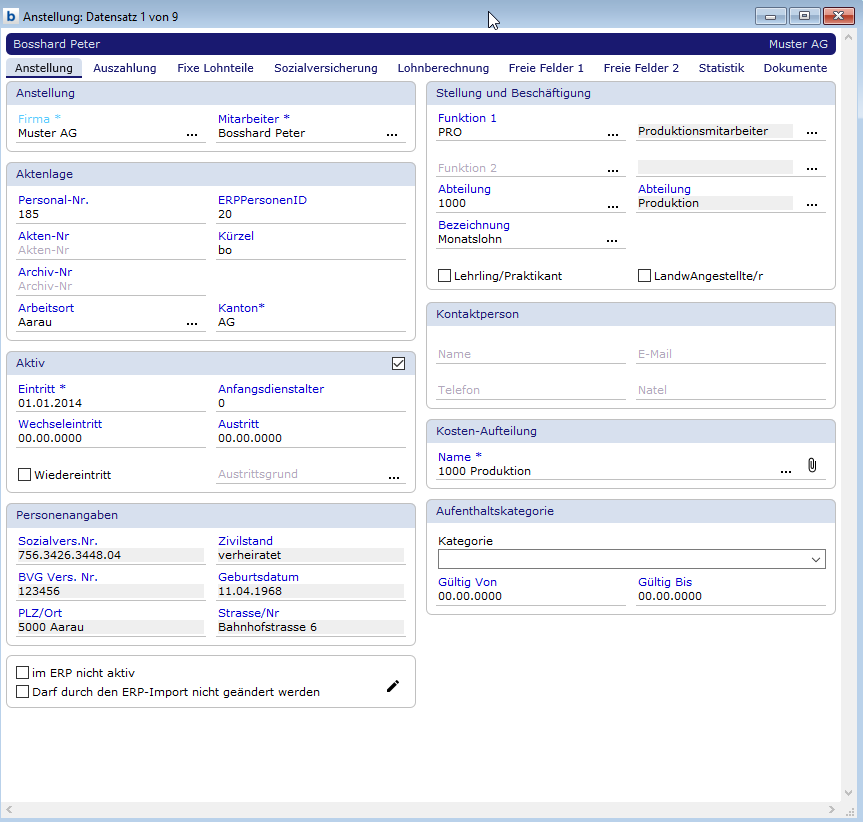The height and width of the screenshot is (822, 863).
Task: Open the Abteilung 1000 lookup ellipsis
Action: tap(612, 204)
